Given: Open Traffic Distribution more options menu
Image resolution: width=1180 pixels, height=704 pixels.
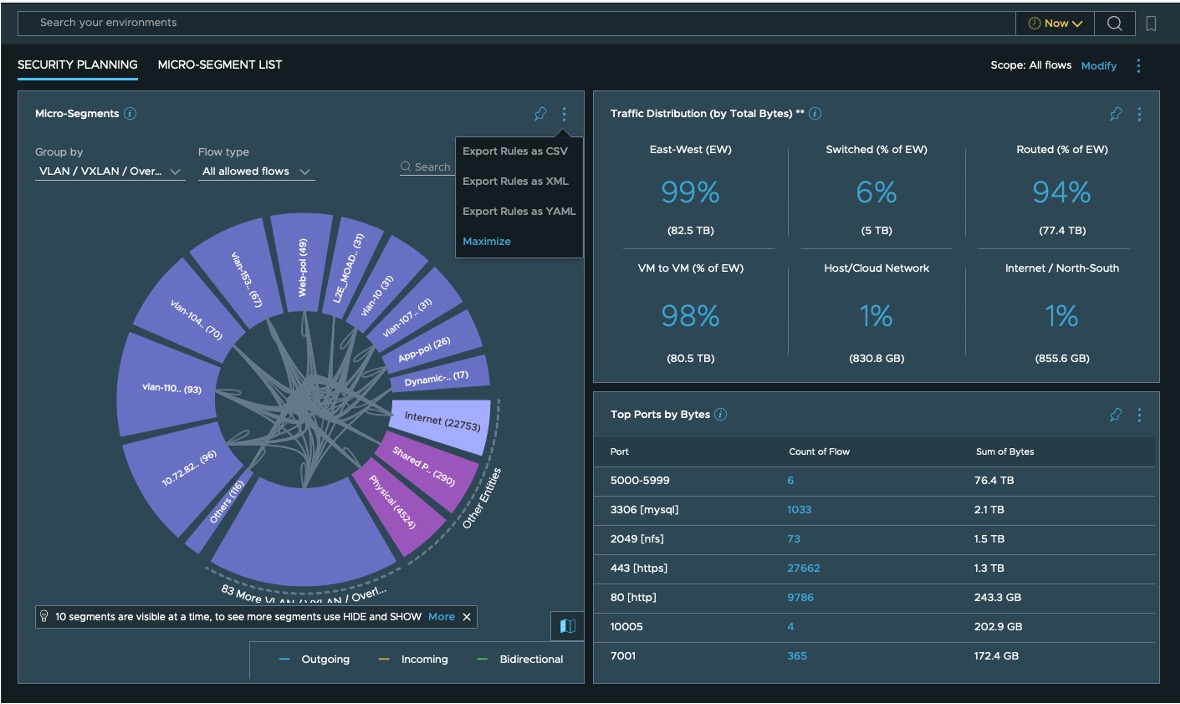Looking at the screenshot, I should pyautogui.click(x=1139, y=114).
